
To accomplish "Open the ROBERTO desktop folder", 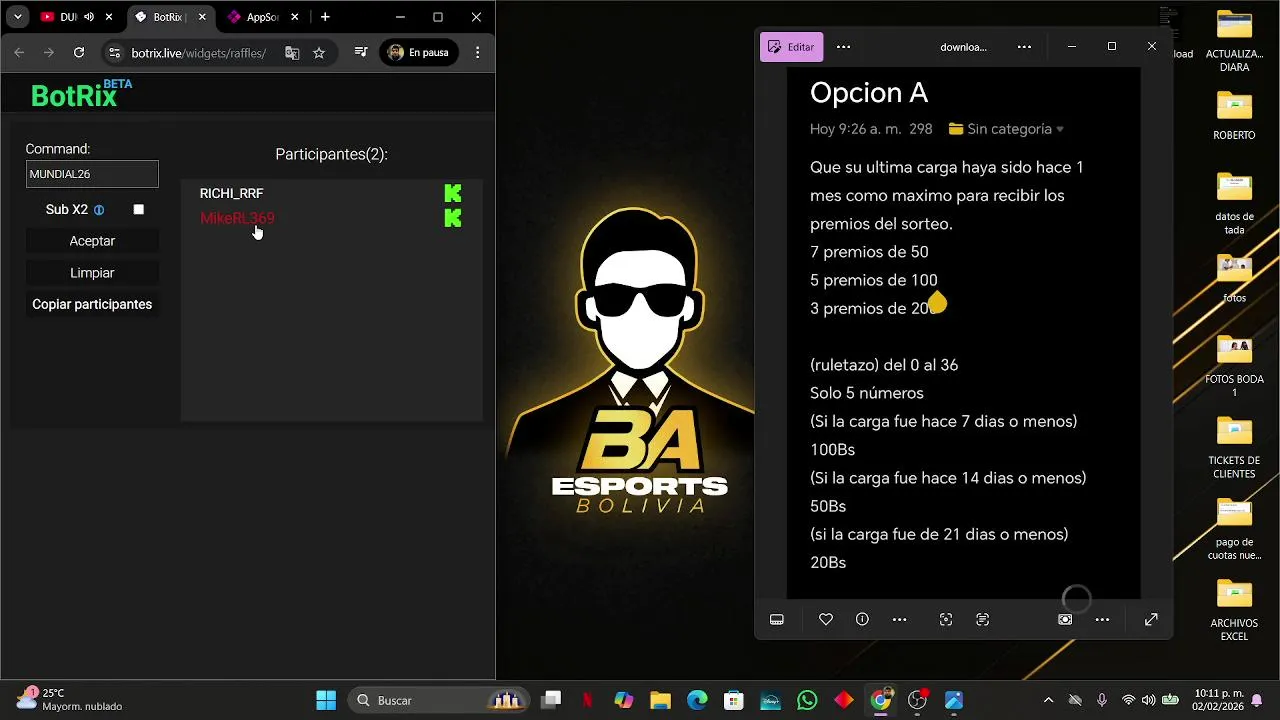I will 1234,115.
